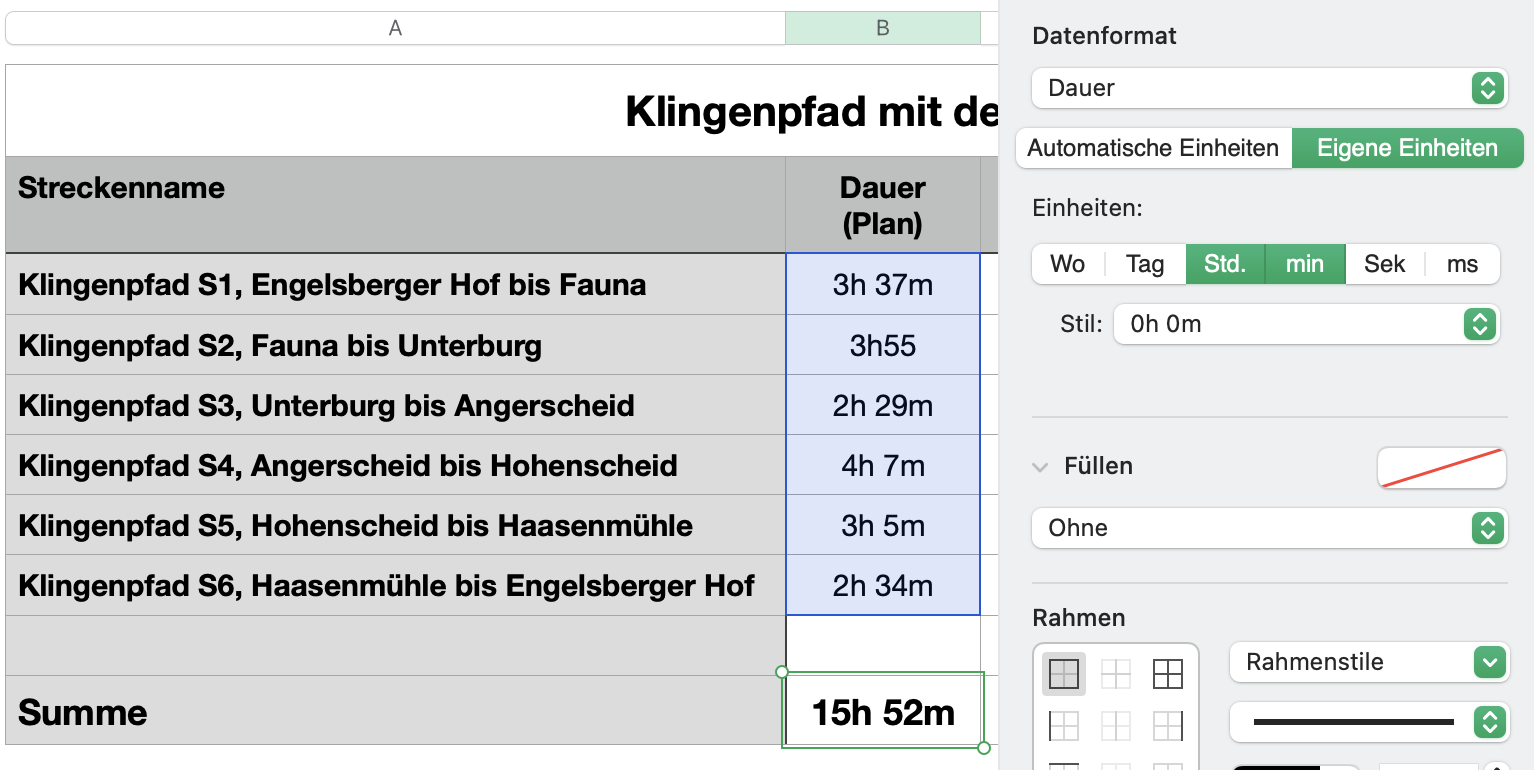The image size is (1534, 770).
Task: Collapse the Füllen section chevron
Action: click(1041, 467)
